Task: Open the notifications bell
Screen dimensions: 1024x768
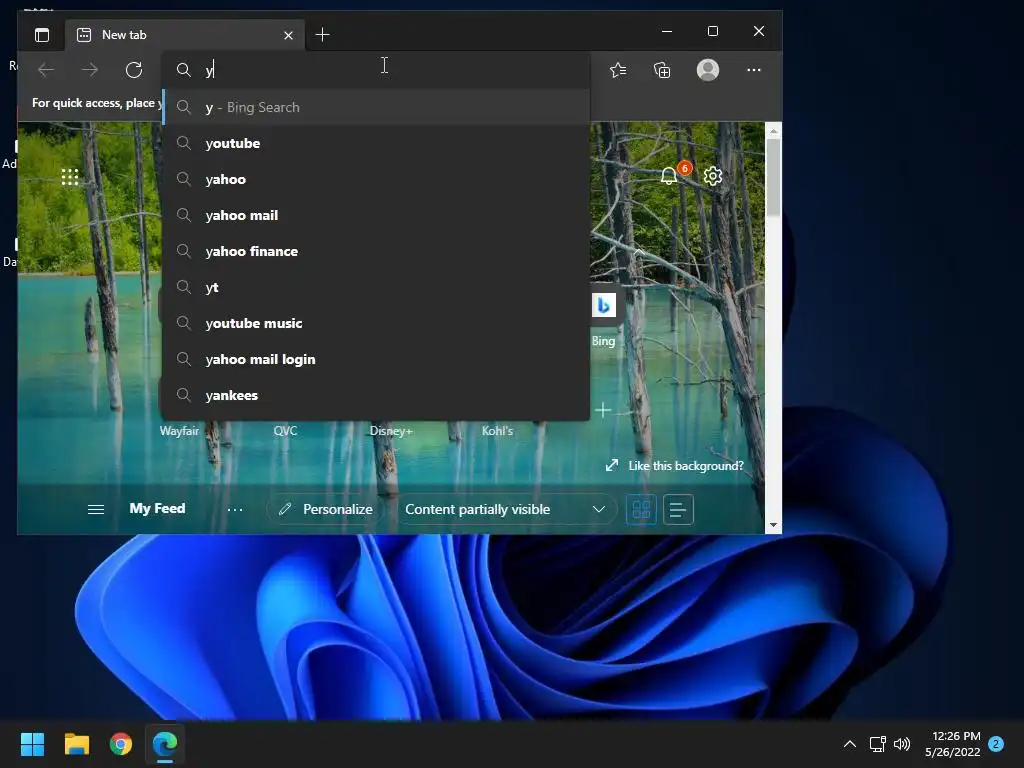Action: pyautogui.click(x=669, y=176)
